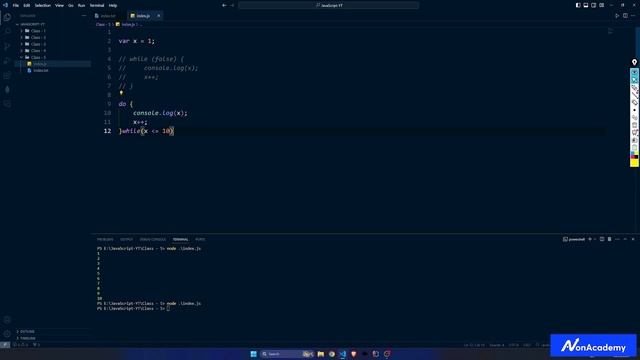Open Customize Layout button
Screen dimensions: 640x360
(x=602, y=5)
